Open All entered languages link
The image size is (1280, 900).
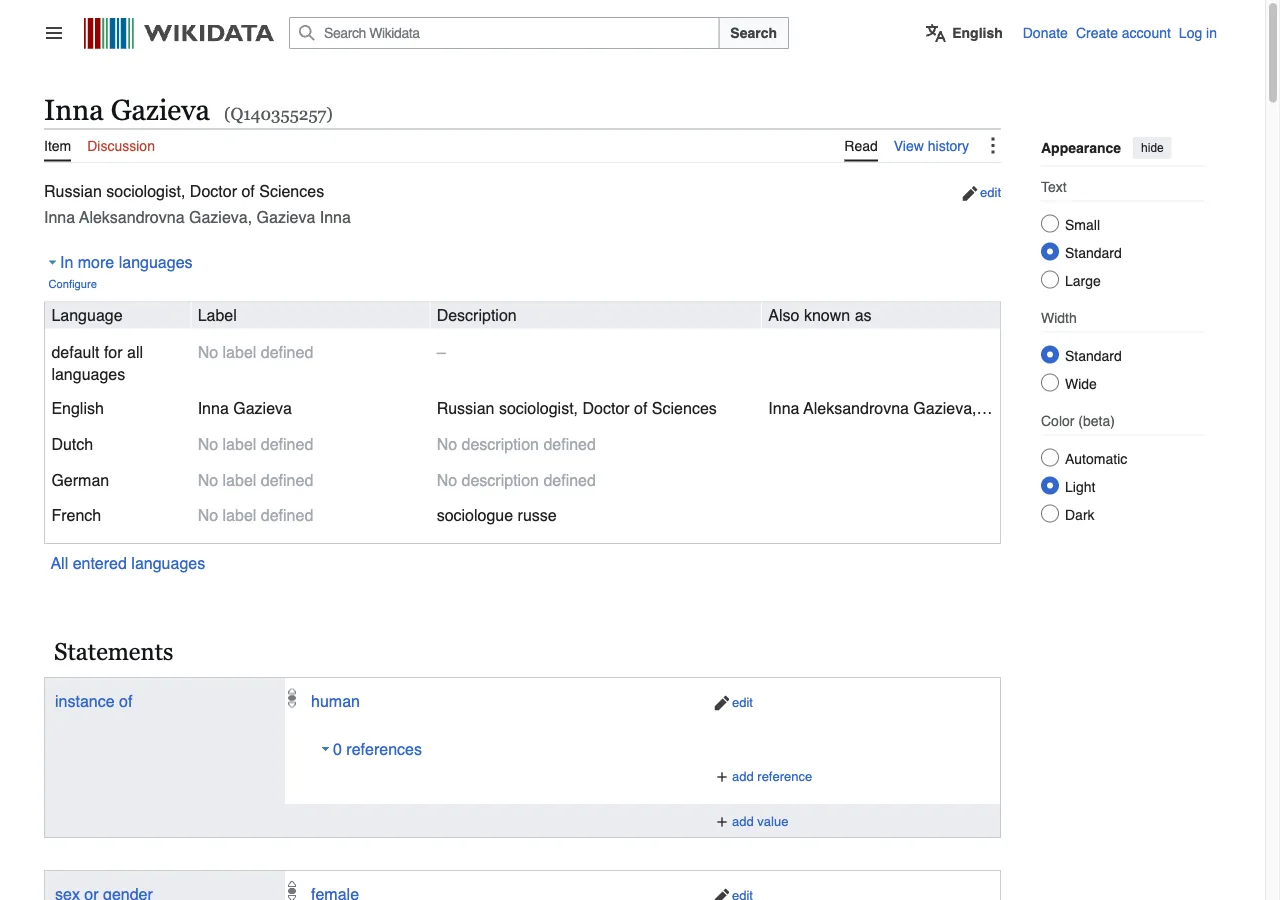(128, 563)
